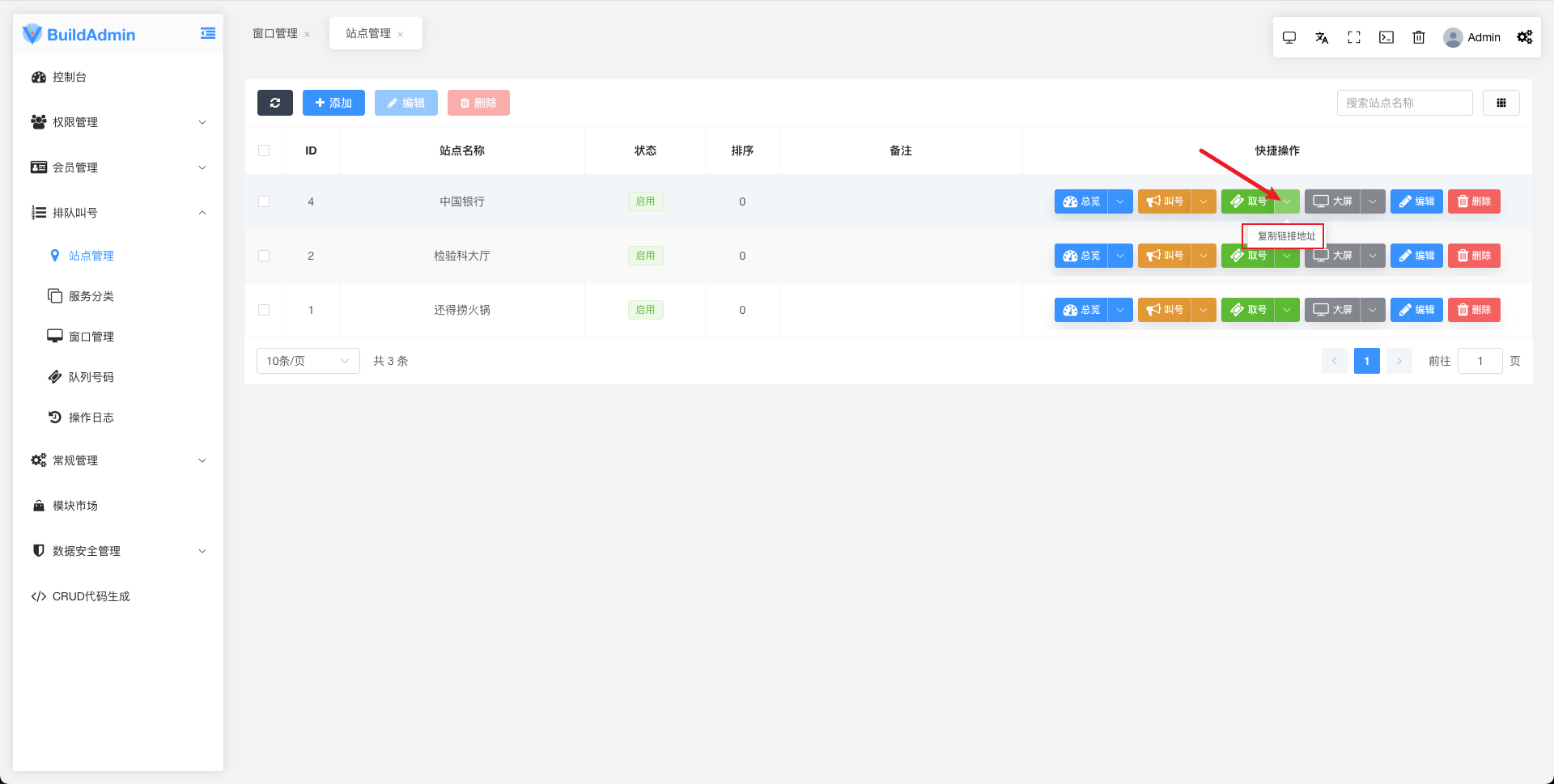Open layout settings gears icon
This screenshot has width=1554, height=784.
click(x=1525, y=37)
